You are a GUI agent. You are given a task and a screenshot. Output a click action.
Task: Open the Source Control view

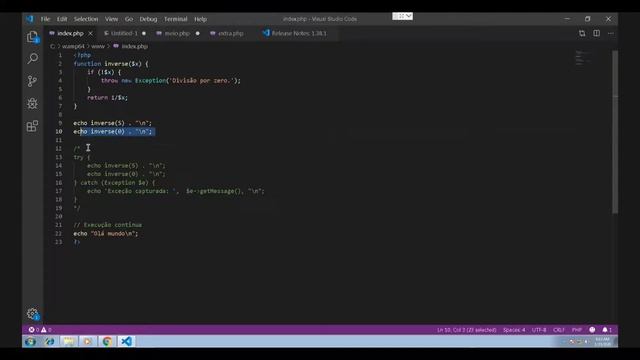pos(33,81)
